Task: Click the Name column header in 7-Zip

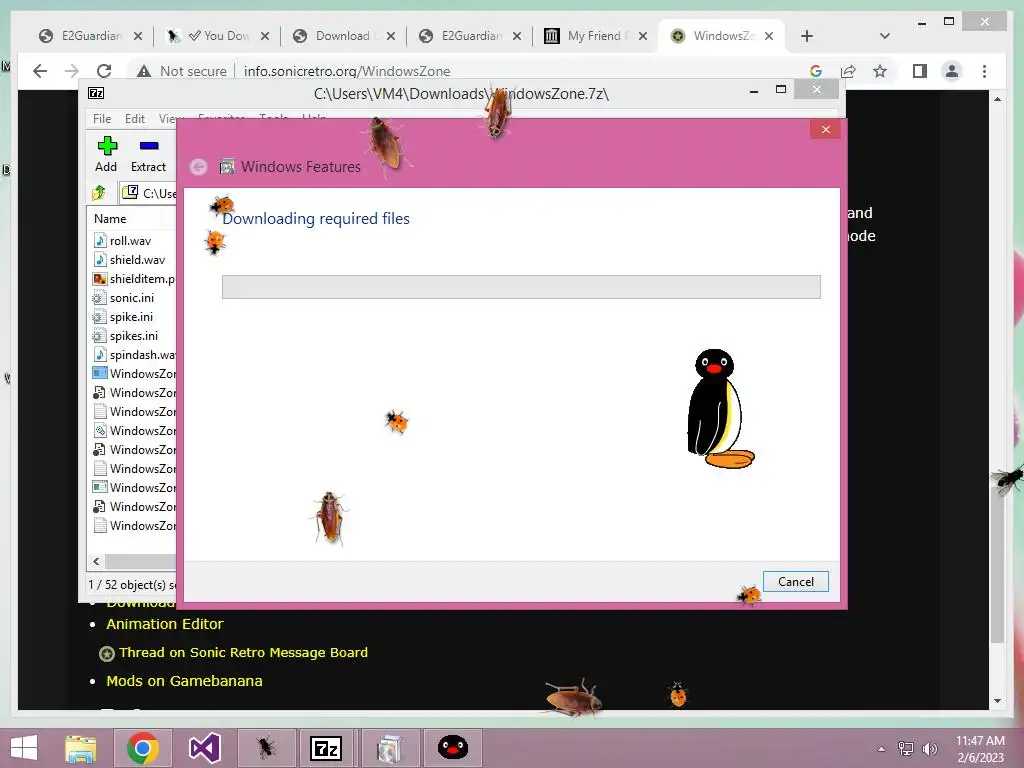Action: [x=110, y=219]
